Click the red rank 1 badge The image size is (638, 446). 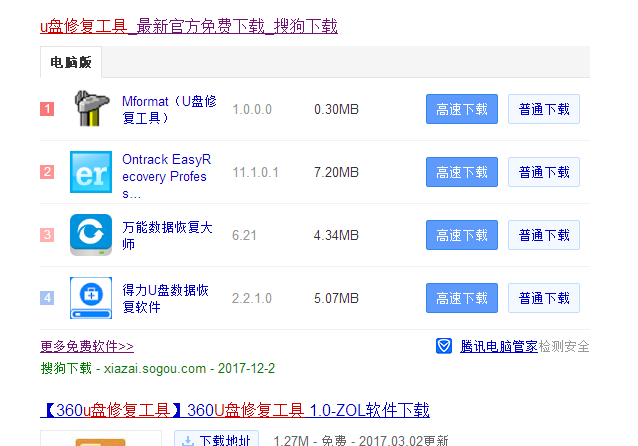(x=47, y=109)
